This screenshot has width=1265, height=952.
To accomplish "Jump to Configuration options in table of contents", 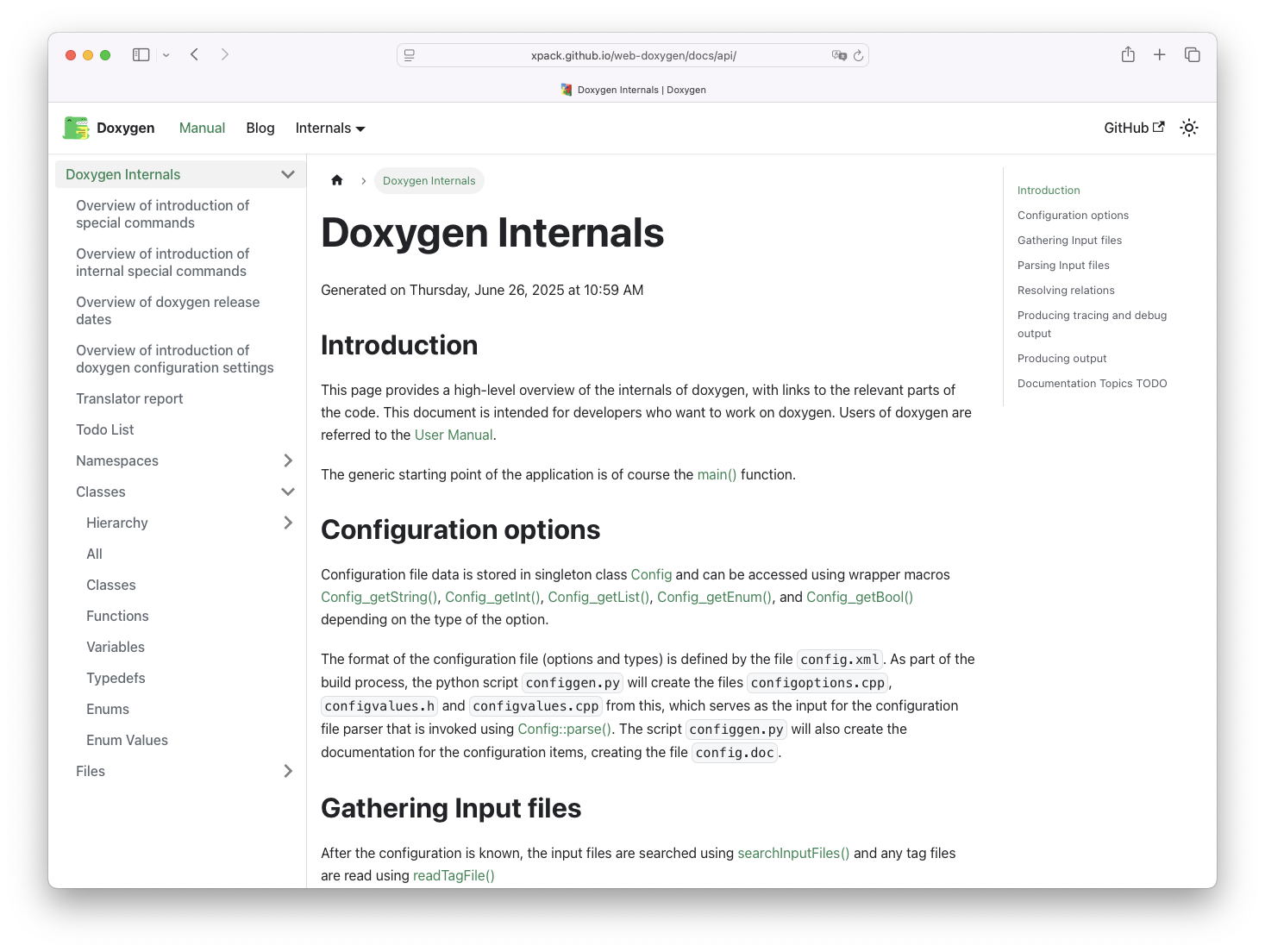I will coord(1073,216).
